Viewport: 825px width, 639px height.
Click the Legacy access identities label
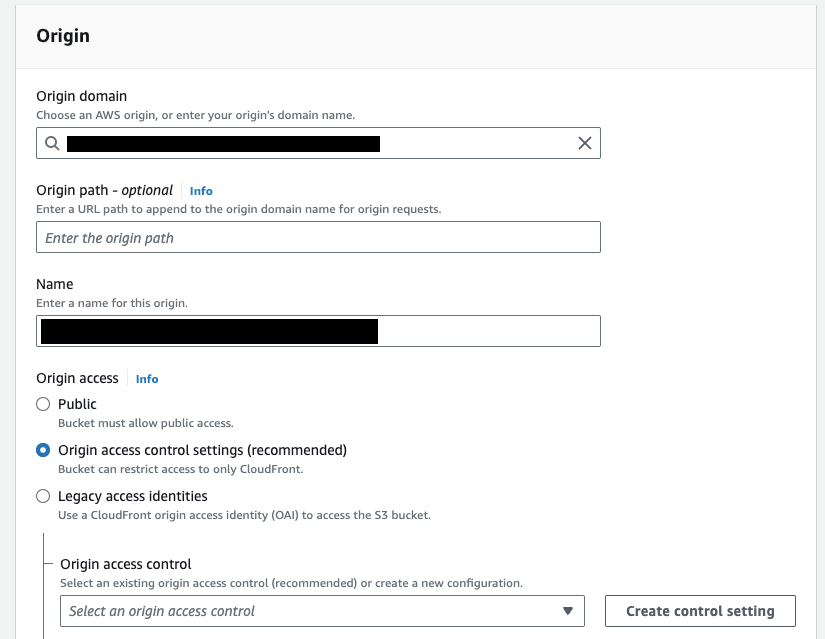(131, 496)
